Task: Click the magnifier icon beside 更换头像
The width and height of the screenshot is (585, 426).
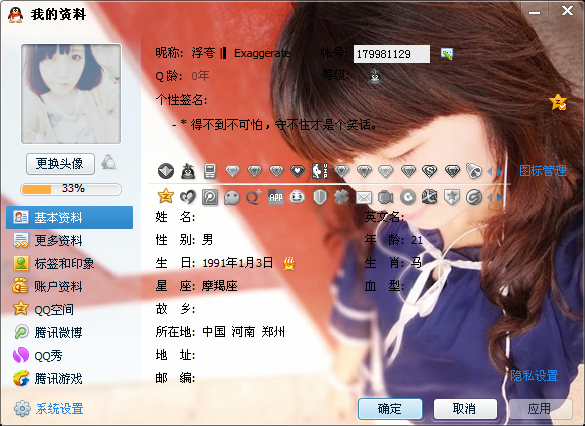Action: coord(109,162)
